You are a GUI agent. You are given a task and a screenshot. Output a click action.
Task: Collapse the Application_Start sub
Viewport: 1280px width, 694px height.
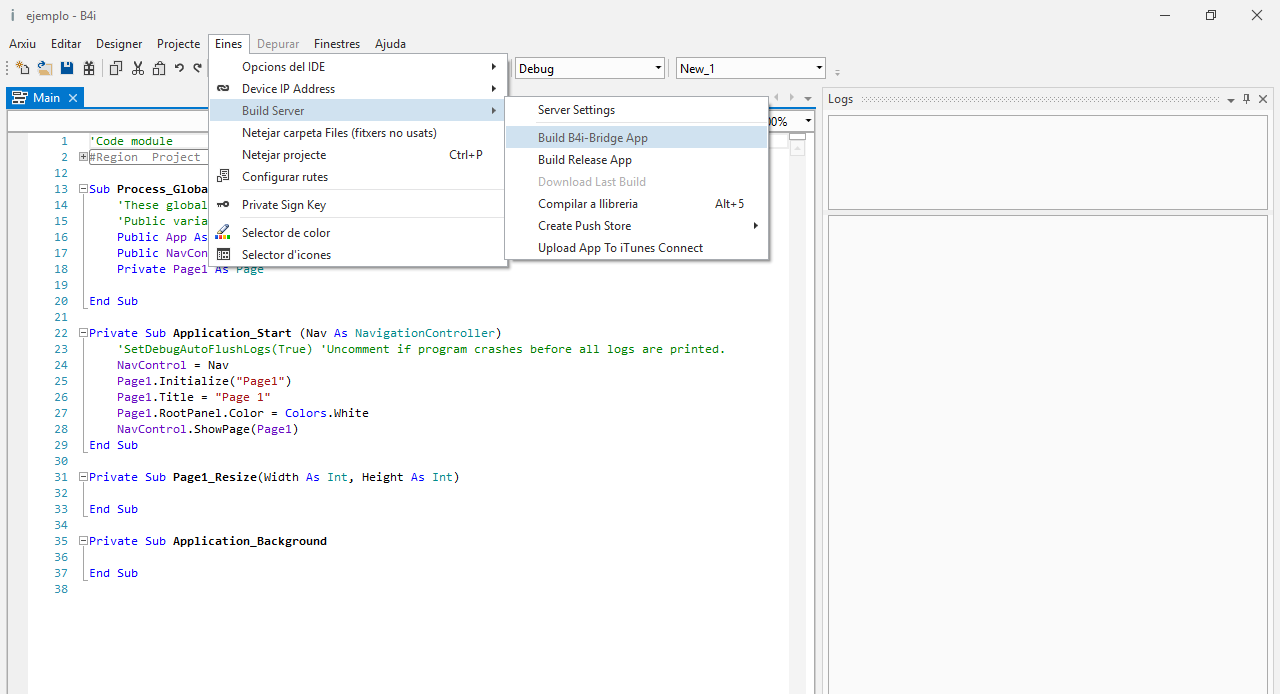(84, 333)
